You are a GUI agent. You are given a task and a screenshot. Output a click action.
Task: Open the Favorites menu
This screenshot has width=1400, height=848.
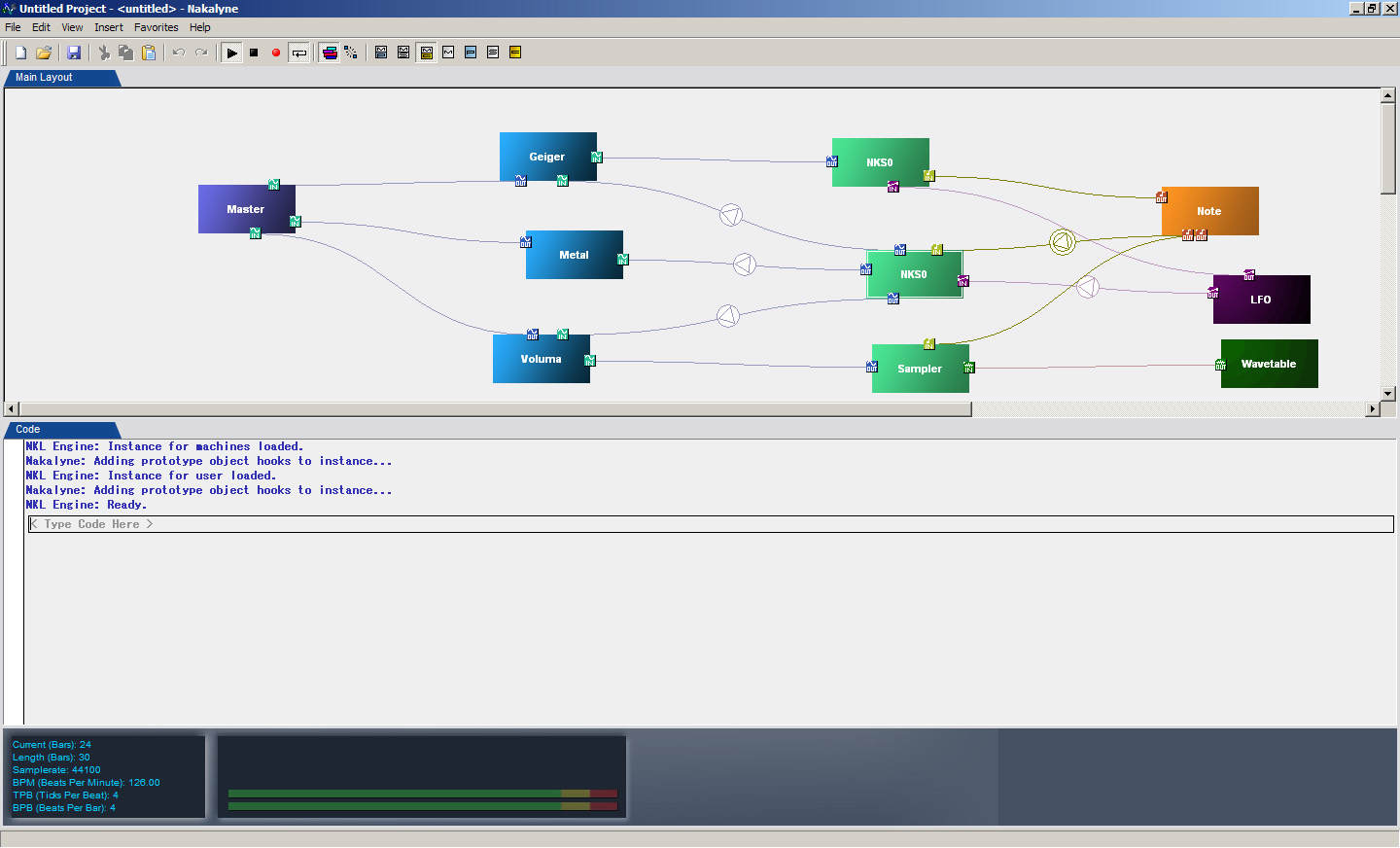(157, 27)
